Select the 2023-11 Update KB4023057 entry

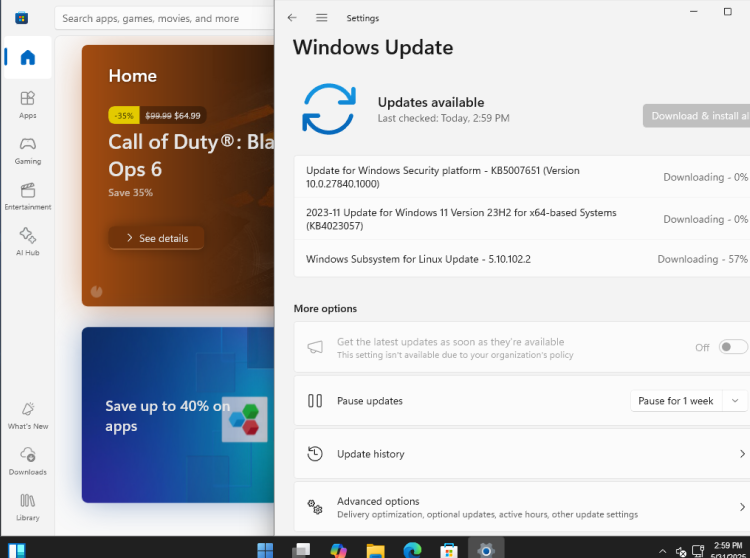click(x=522, y=219)
